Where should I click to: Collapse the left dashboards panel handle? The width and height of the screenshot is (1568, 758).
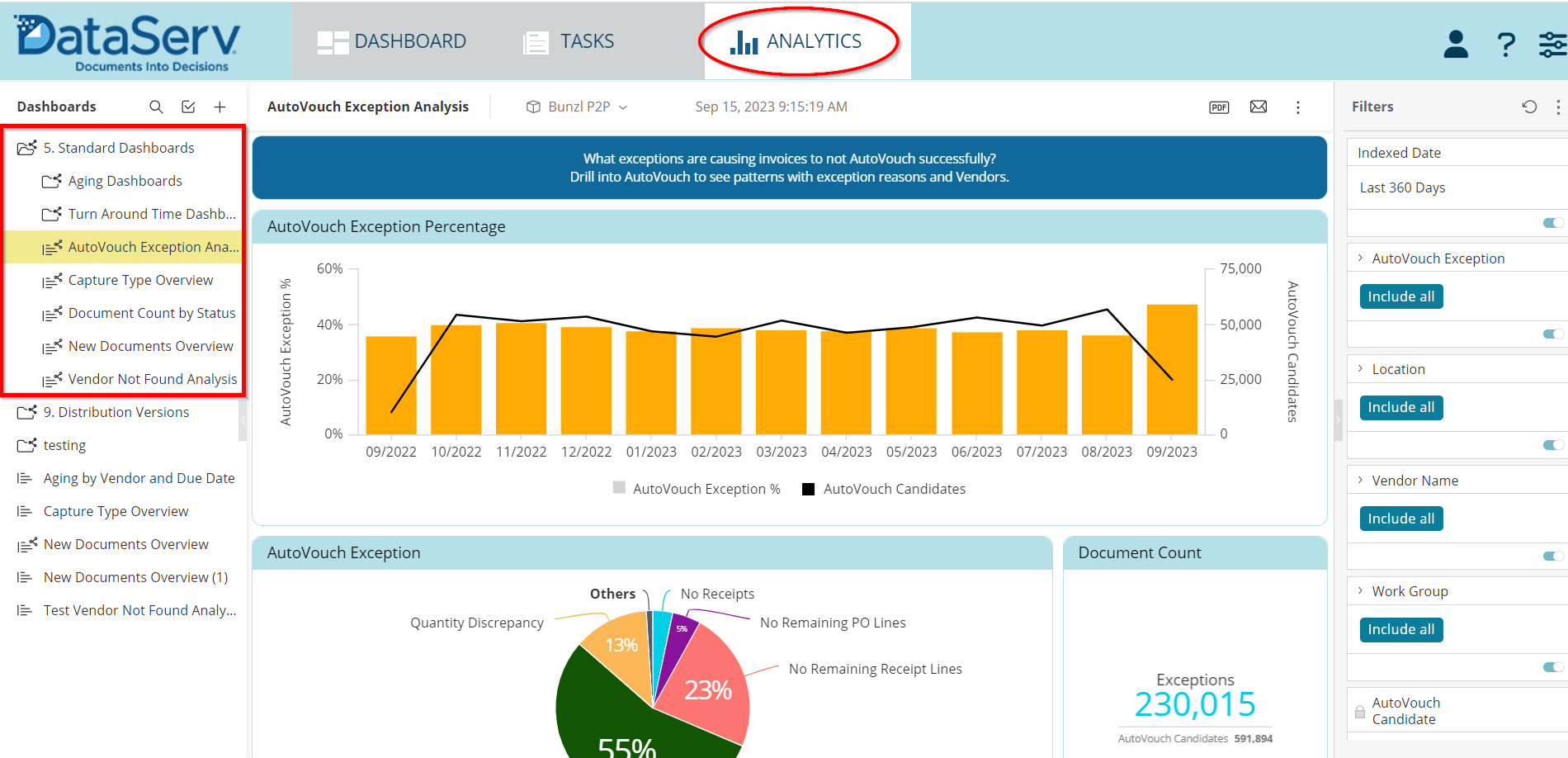tap(243, 419)
